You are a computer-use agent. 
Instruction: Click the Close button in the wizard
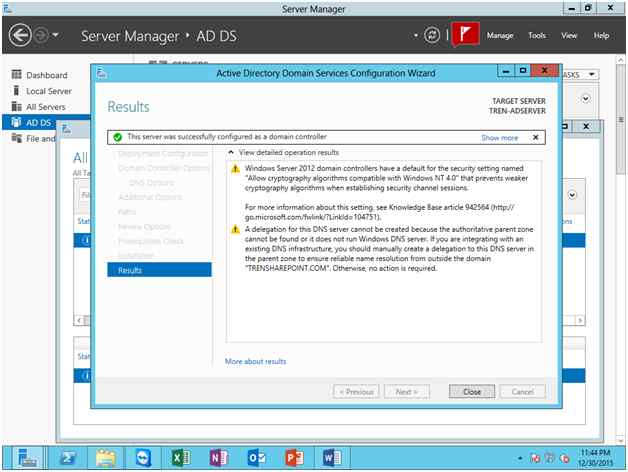pyautogui.click(x=472, y=392)
